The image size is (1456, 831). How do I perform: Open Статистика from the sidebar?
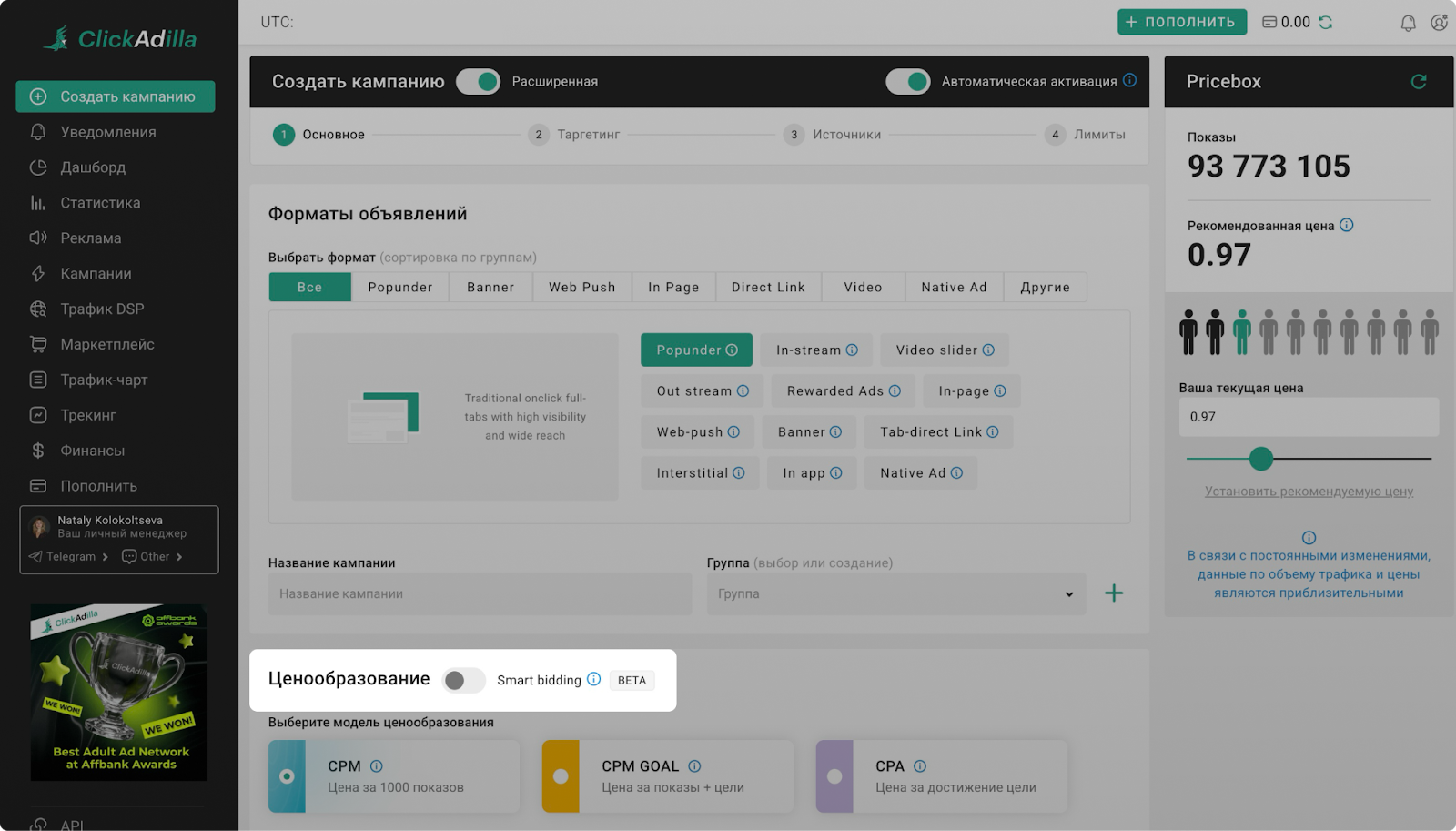click(x=100, y=203)
